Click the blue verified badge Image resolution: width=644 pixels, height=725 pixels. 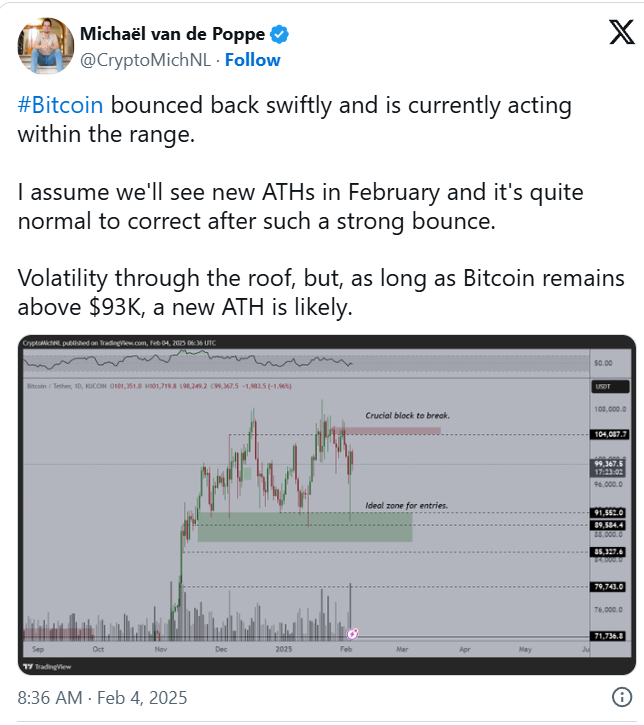pos(279,34)
